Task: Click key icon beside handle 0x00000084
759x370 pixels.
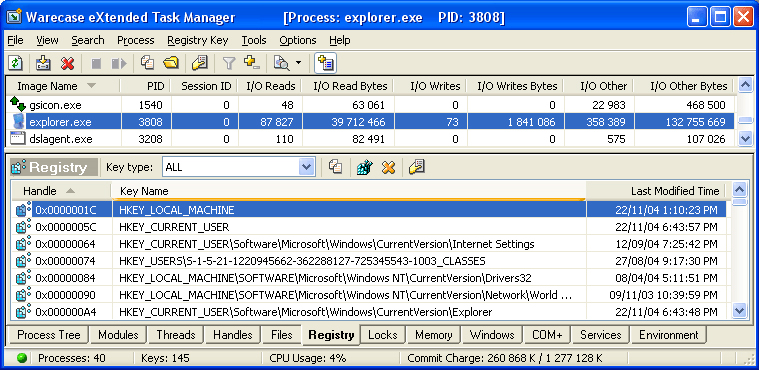Action: 23,278
